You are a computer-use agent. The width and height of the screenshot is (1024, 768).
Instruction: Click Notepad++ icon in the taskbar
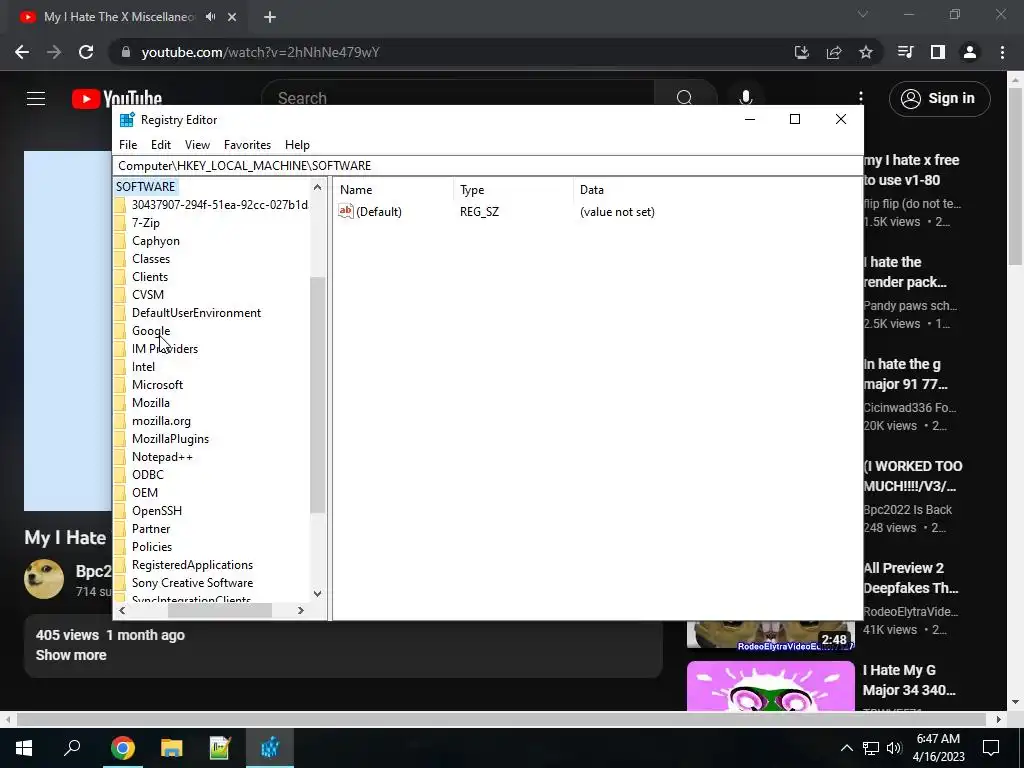point(220,748)
